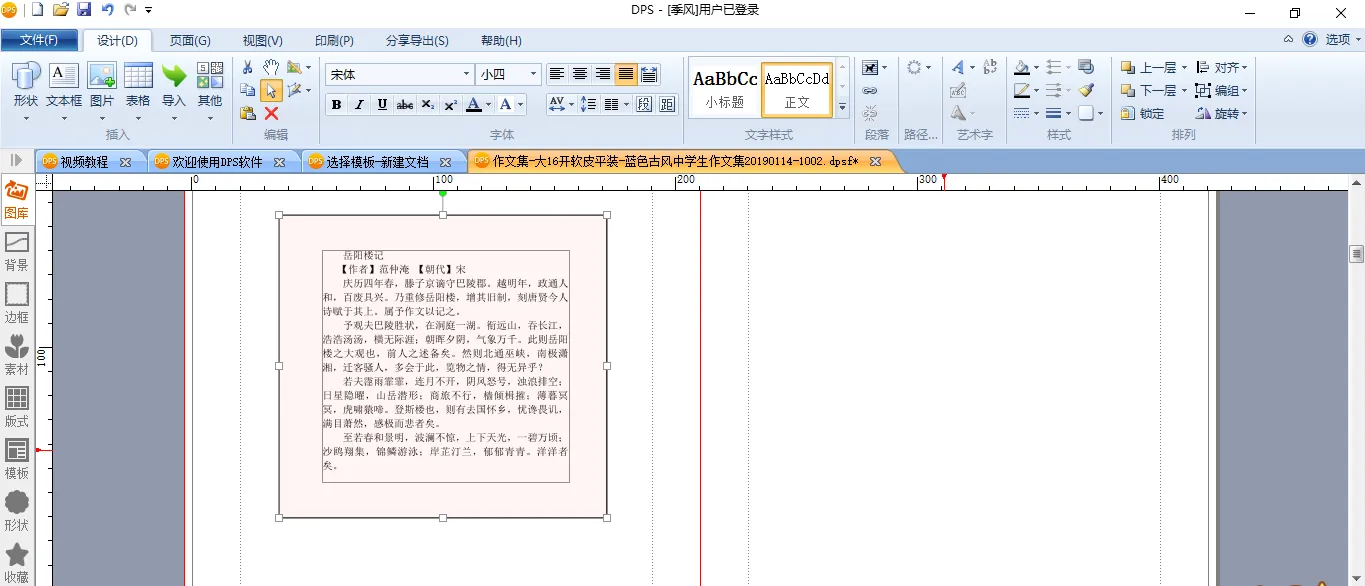Open the 图库 sidebar panel
This screenshot has width=1365, height=586.
click(16, 200)
